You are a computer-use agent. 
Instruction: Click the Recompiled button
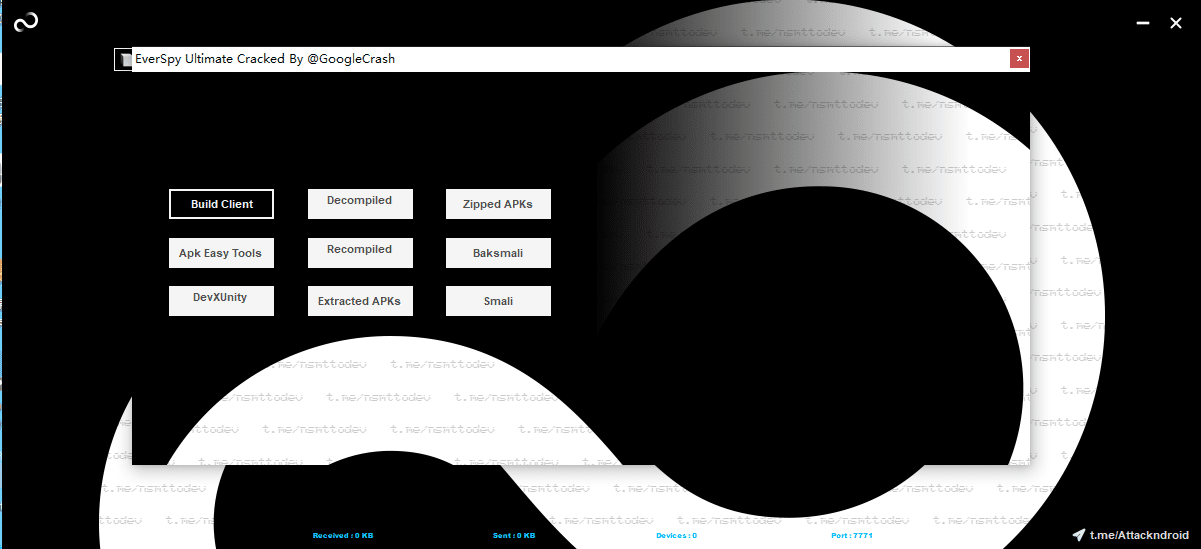pos(360,253)
